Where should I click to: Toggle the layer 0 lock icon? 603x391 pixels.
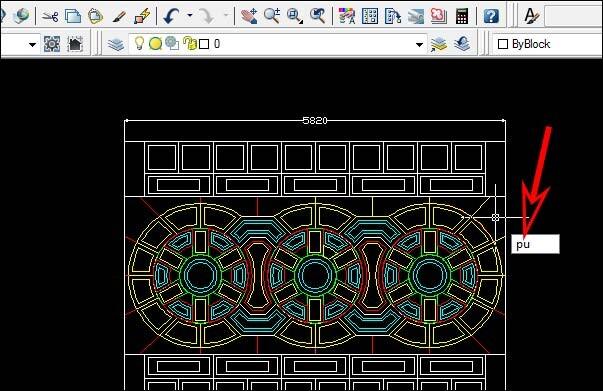(x=189, y=43)
